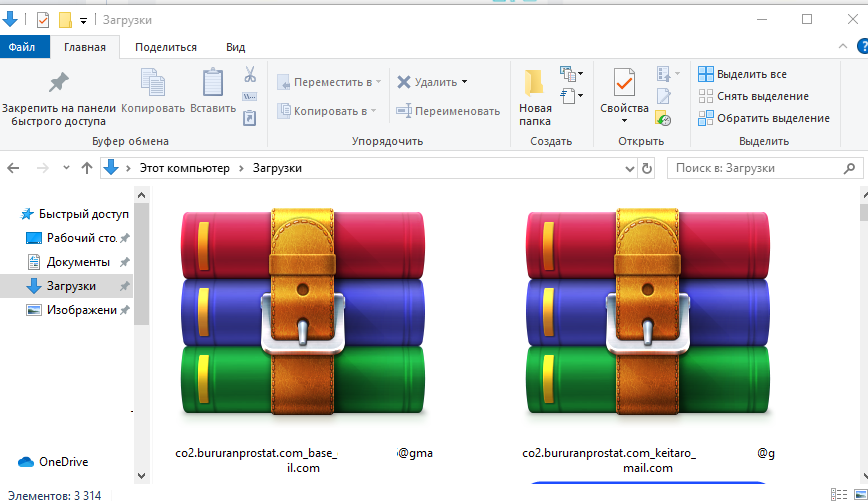The width and height of the screenshot is (868, 504).
Task: Collapse the ribbon with the chevron
Action: tap(843, 47)
